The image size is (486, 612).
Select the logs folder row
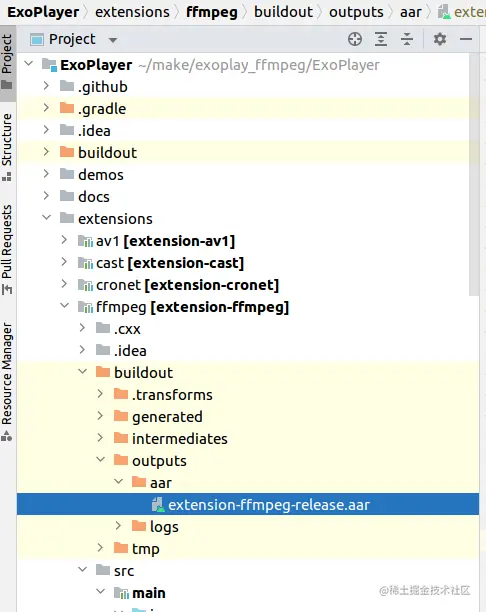[x=248, y=527]
